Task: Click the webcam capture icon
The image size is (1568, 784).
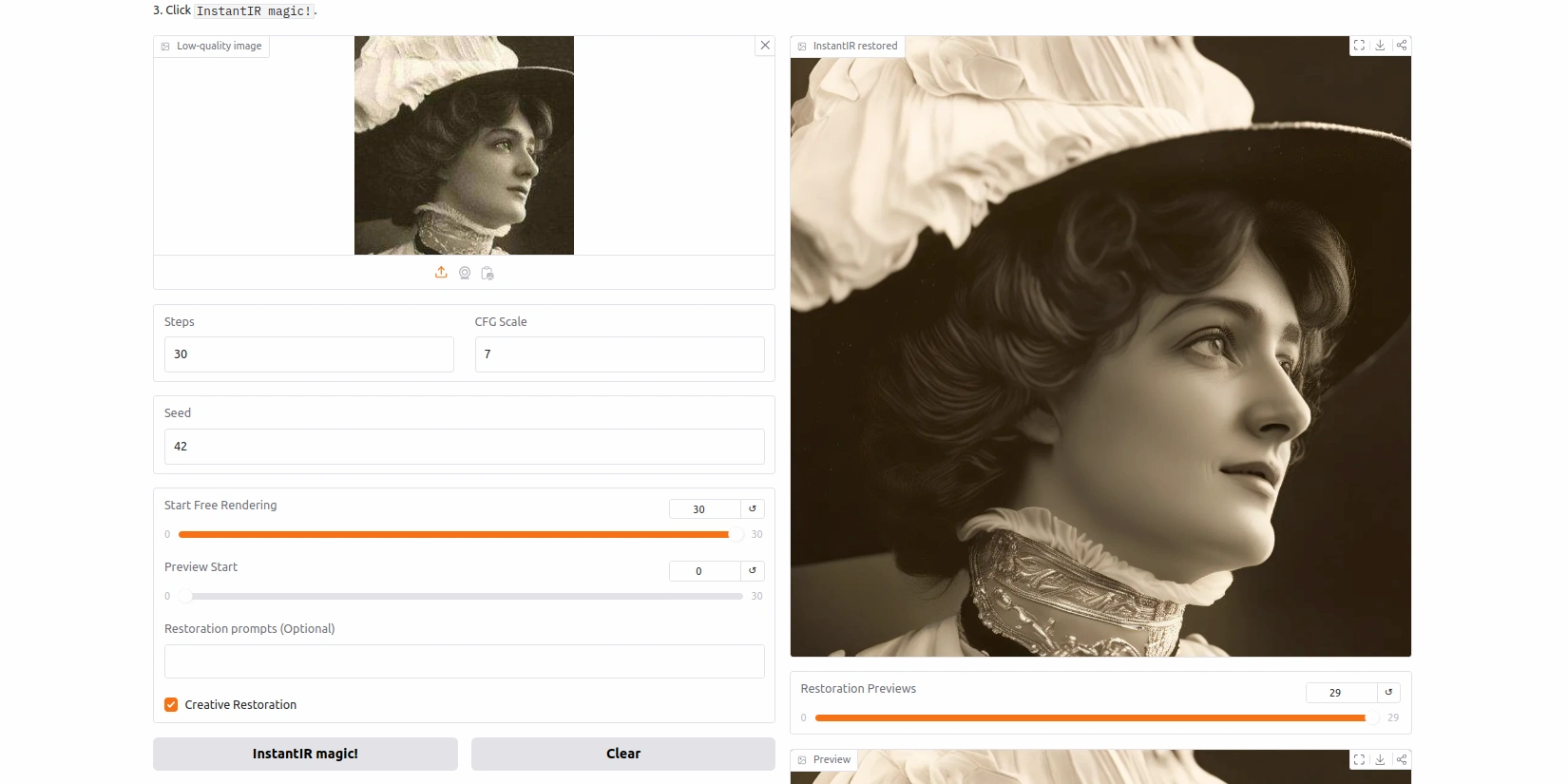Action: tap(465, 273)
